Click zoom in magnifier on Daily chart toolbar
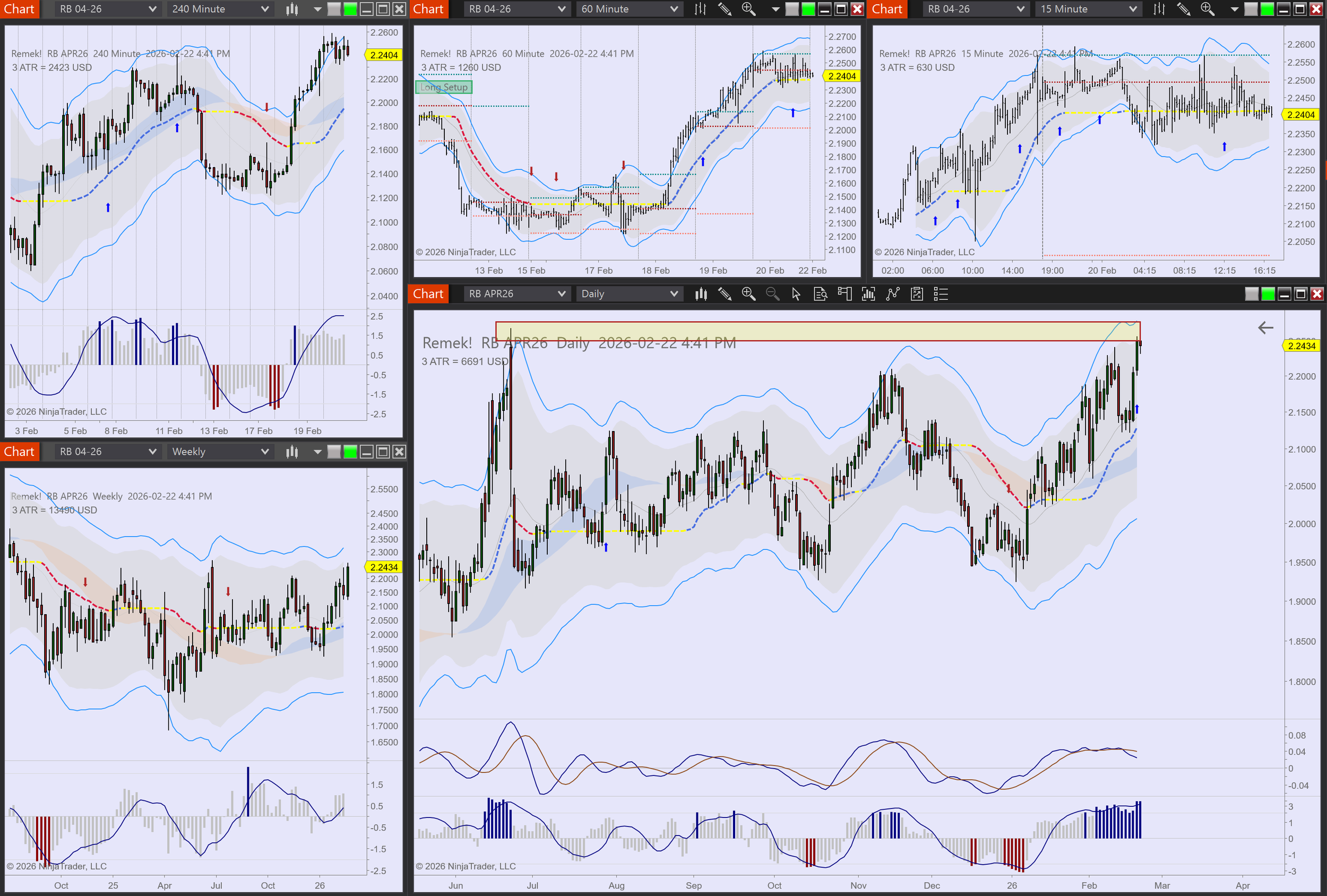 point(748,294)
